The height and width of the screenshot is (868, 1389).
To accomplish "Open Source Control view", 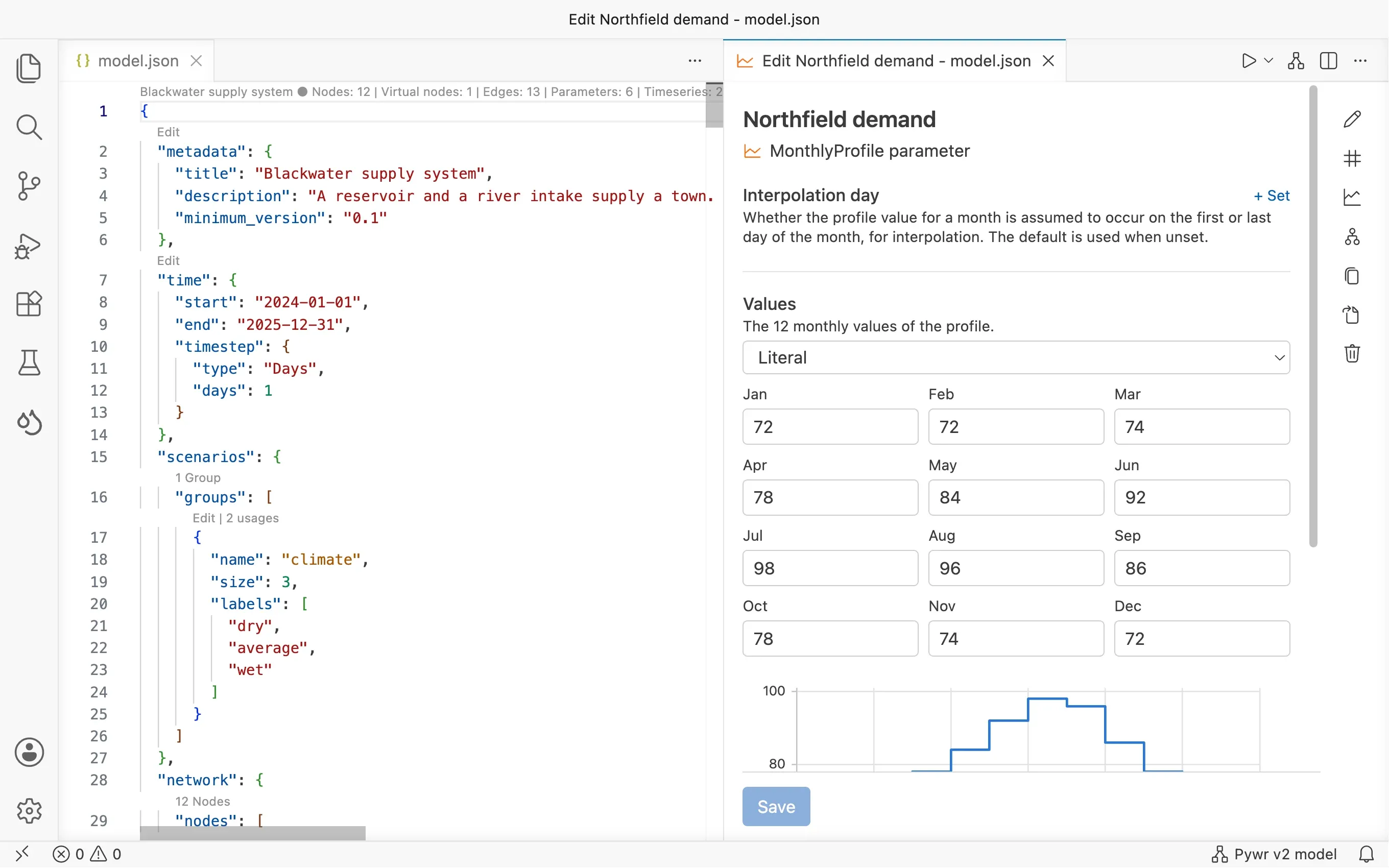I will point(29,186).
